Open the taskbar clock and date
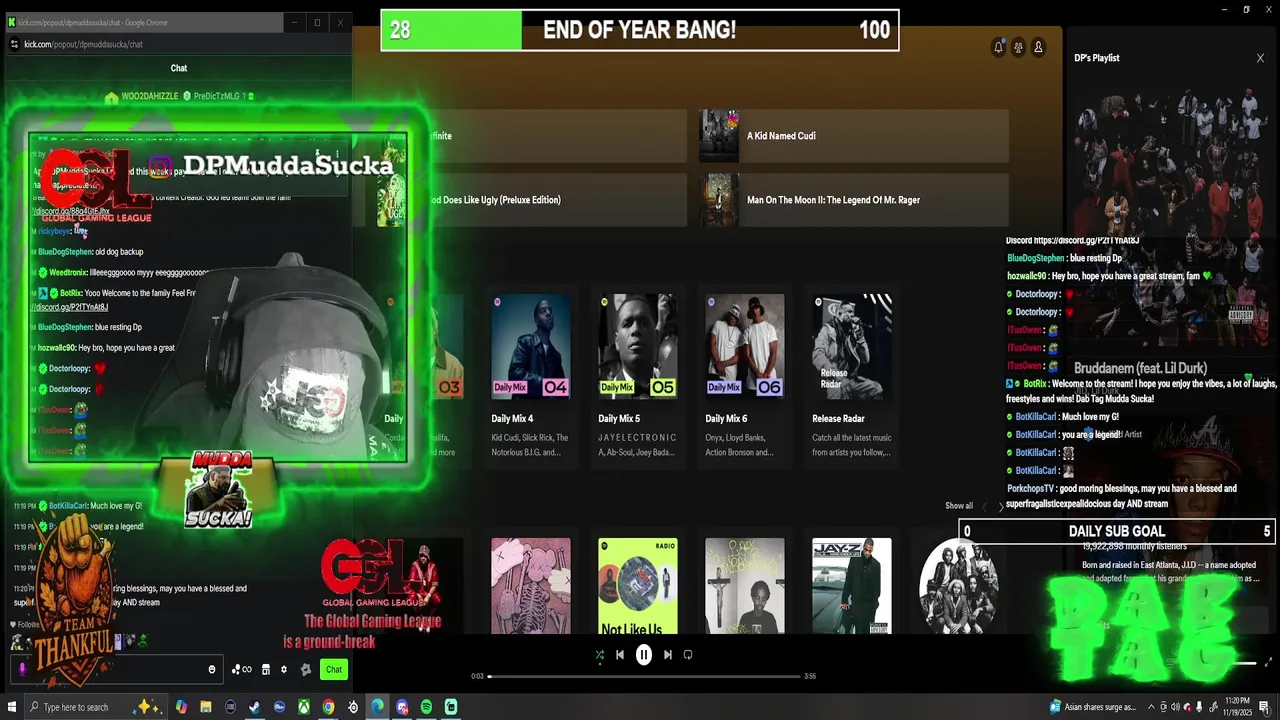 click(1237, 707)
